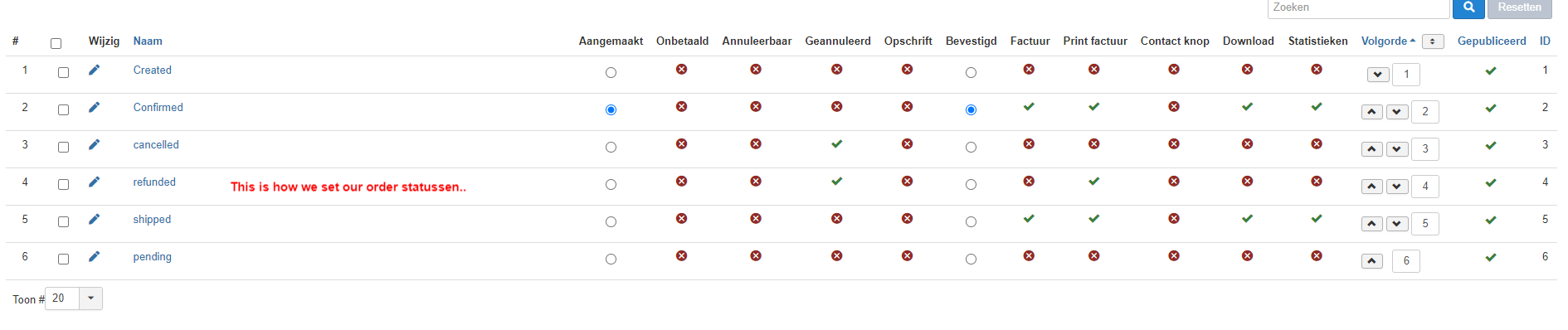The width and height of the screenshot is (1568, 330).
Task: Open the ordering toggle beside the Volgorde header
Action: click(1433, 41)
